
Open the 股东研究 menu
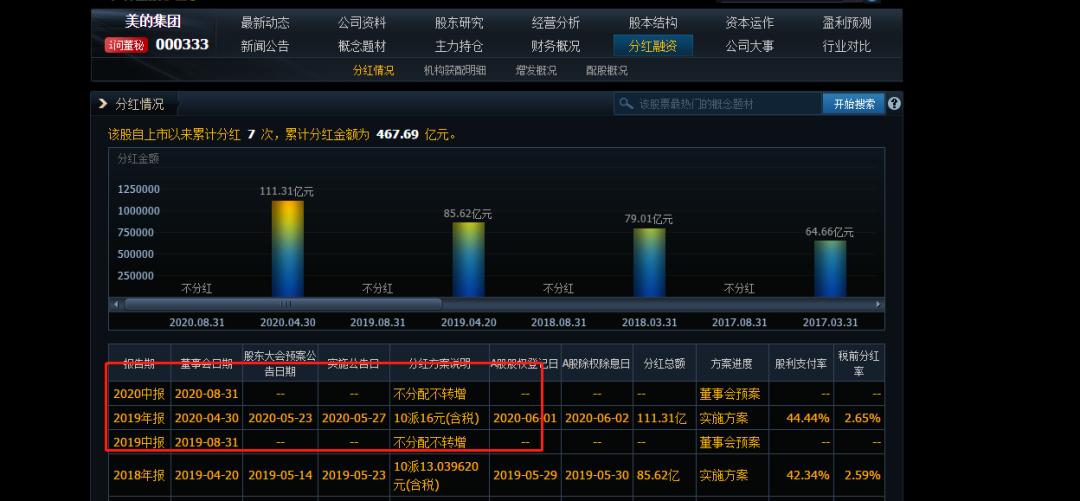click(459, 23)
